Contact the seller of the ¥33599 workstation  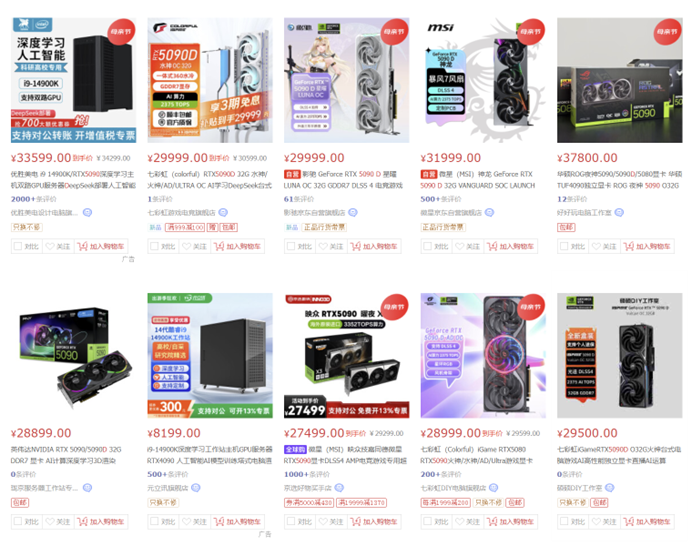pyautogui.click(x=87, y=213)
